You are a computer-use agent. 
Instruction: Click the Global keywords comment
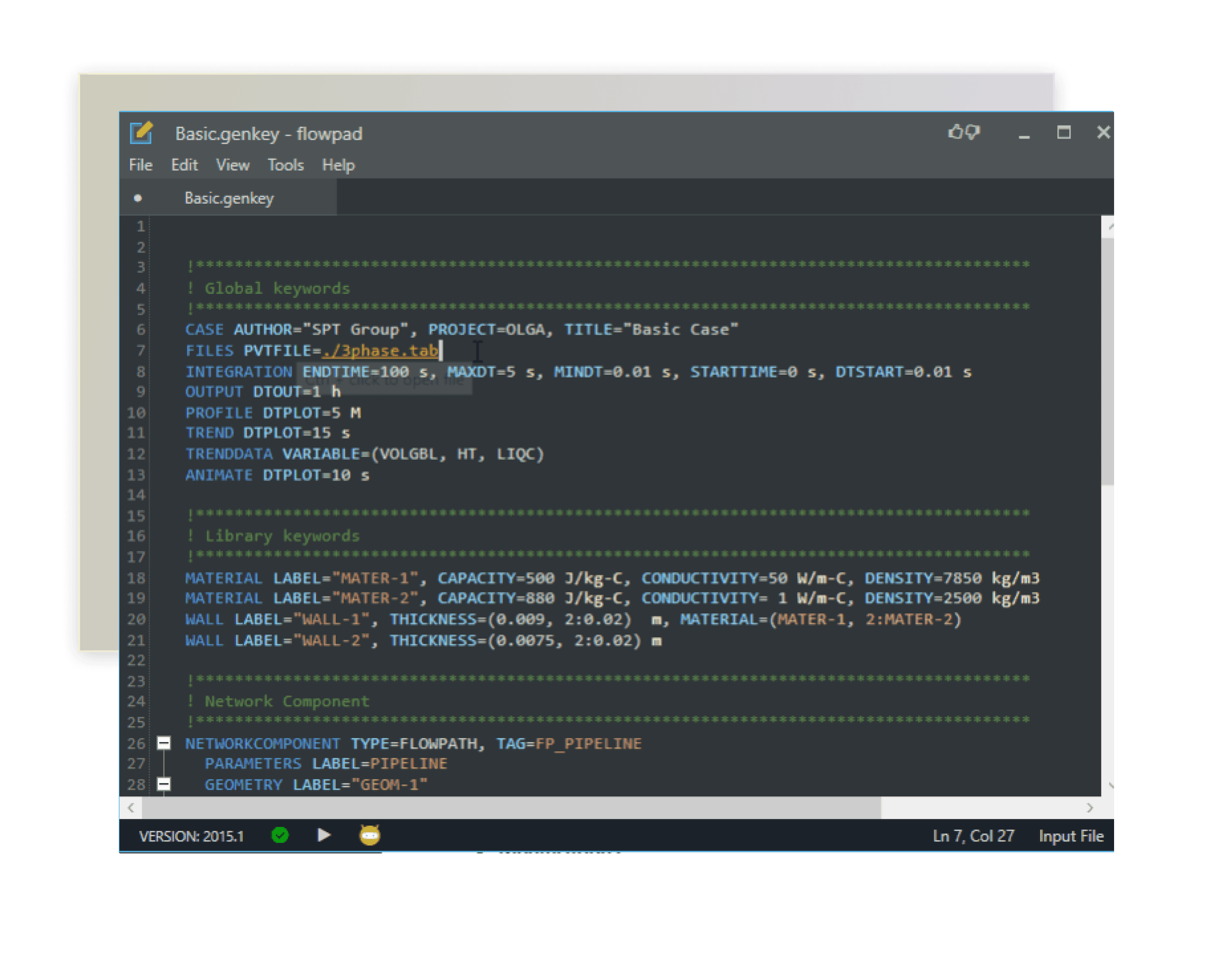(268, 289)
